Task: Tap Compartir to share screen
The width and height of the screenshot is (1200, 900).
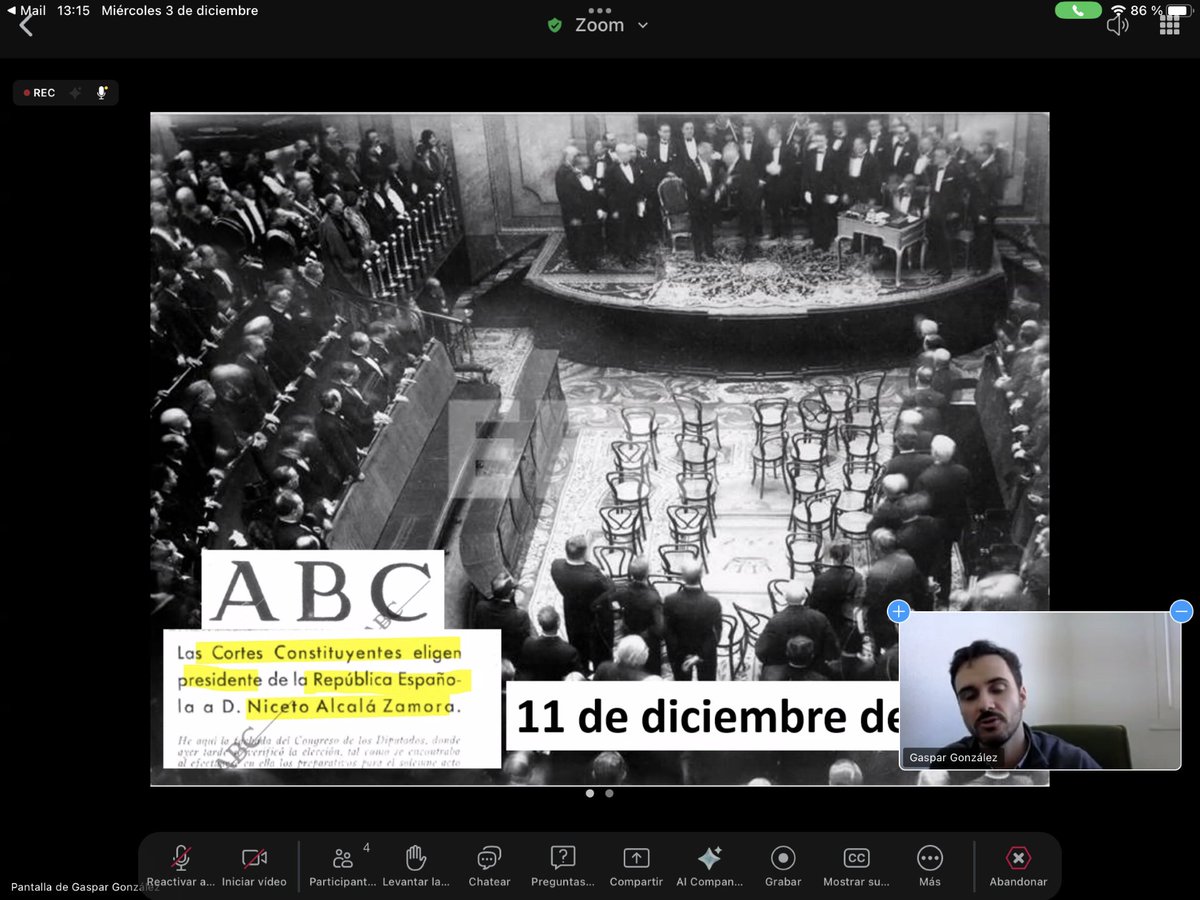Action: point(636,866)
